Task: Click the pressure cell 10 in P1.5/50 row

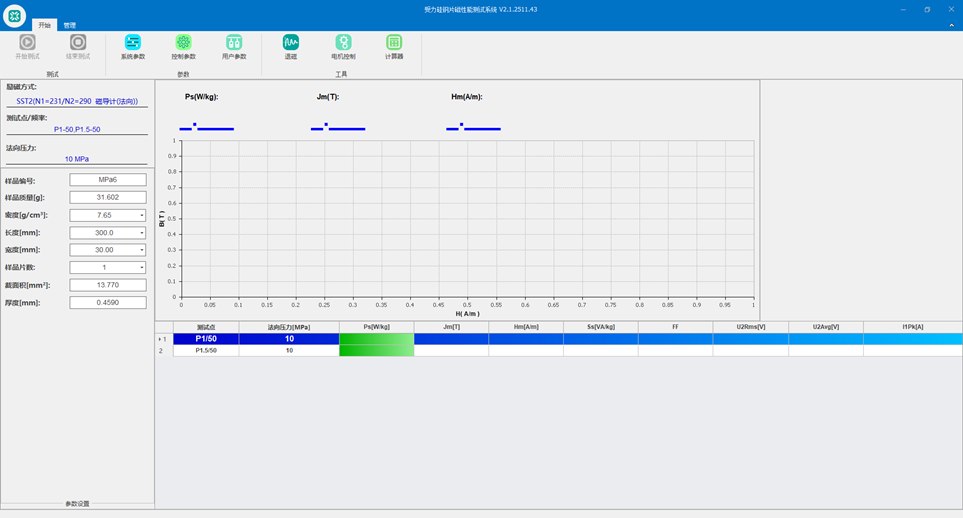Action: point(289,350)
